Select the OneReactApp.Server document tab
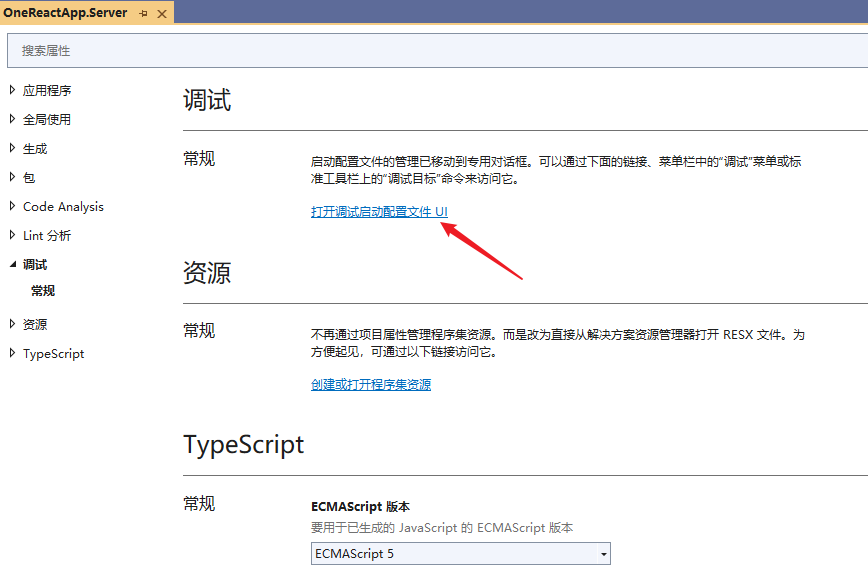The height and width of the screenshot is (585, 868). point(67,13)
